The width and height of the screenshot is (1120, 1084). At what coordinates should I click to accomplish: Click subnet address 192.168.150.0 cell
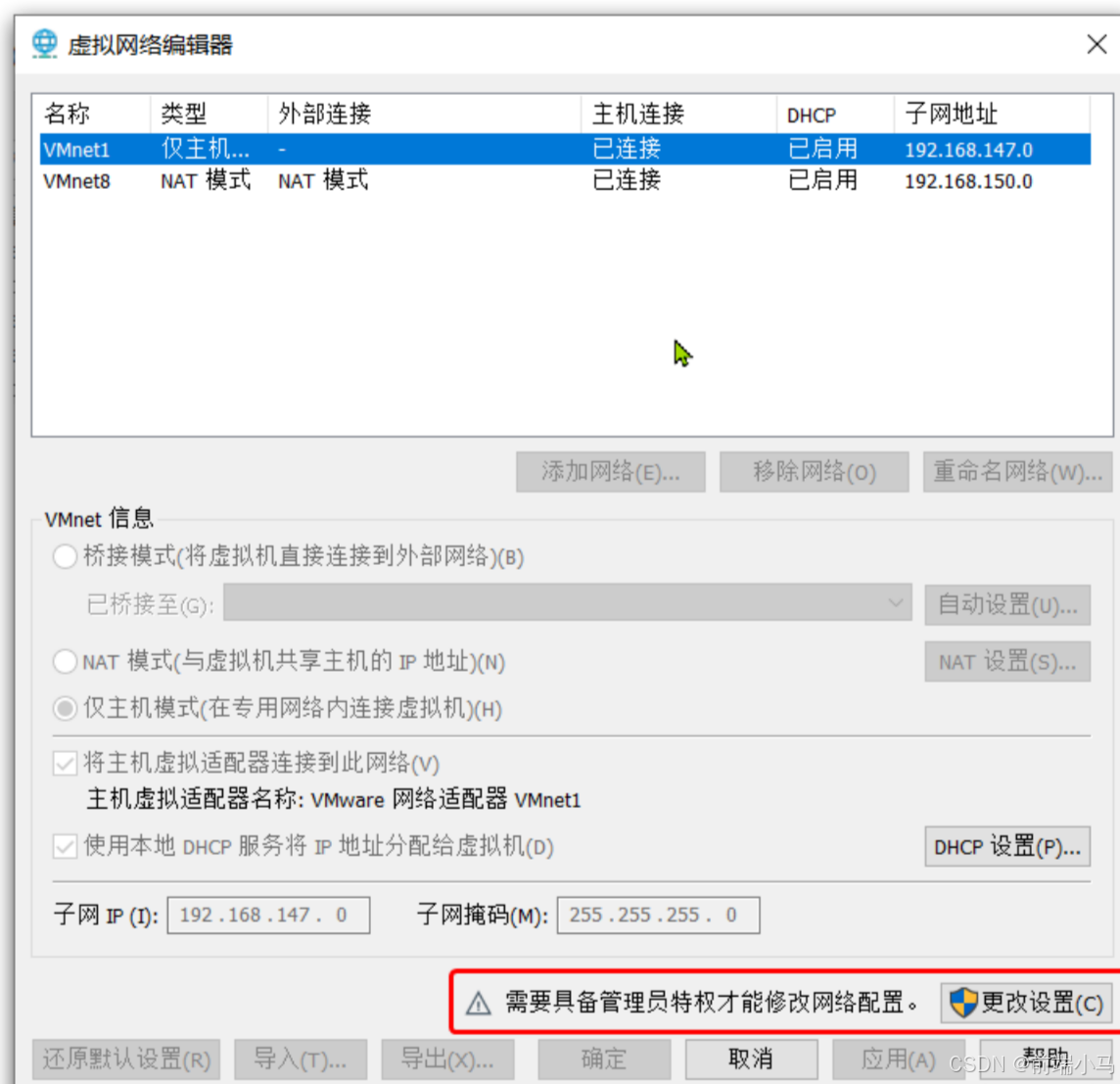click(968, 181)
